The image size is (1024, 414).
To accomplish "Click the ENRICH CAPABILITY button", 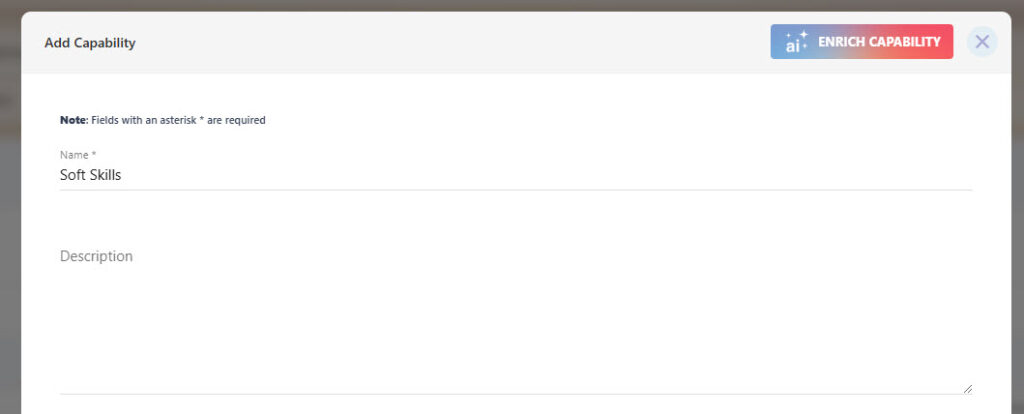I will point(861,42).
